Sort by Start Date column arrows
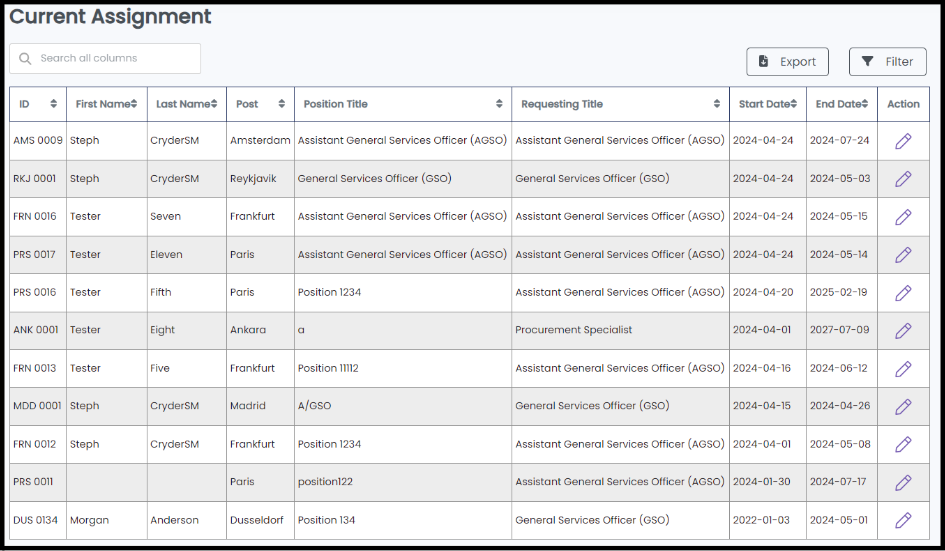This screenshot has height=551, width=945. pyautogui.click(x=793, y=104)
